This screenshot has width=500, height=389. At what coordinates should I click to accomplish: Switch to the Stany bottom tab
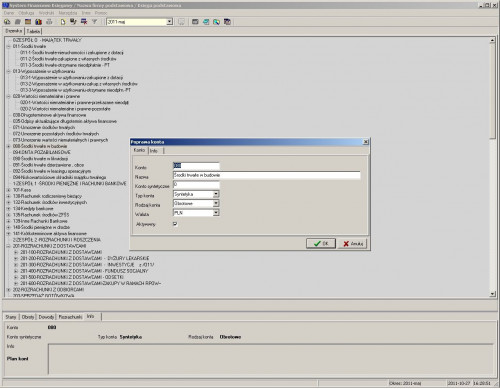tap(11, 317)
